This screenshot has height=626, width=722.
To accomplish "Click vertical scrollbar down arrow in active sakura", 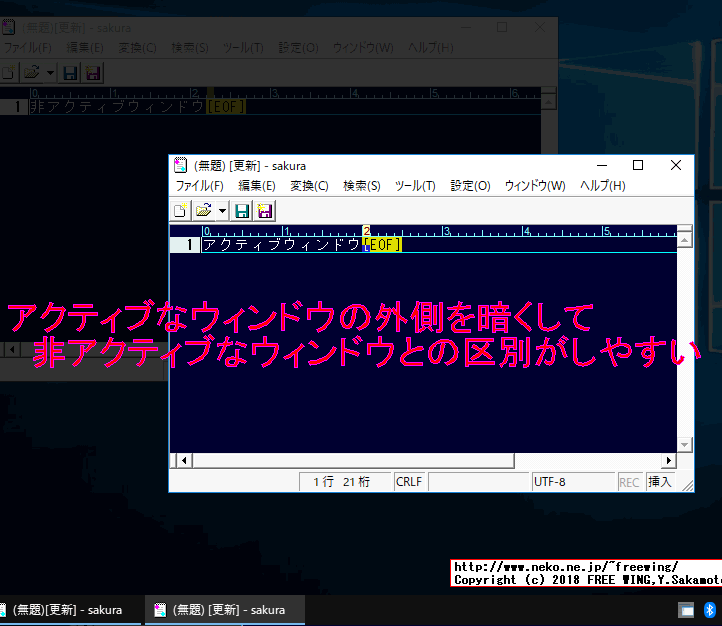I will [x=685, y=445].
